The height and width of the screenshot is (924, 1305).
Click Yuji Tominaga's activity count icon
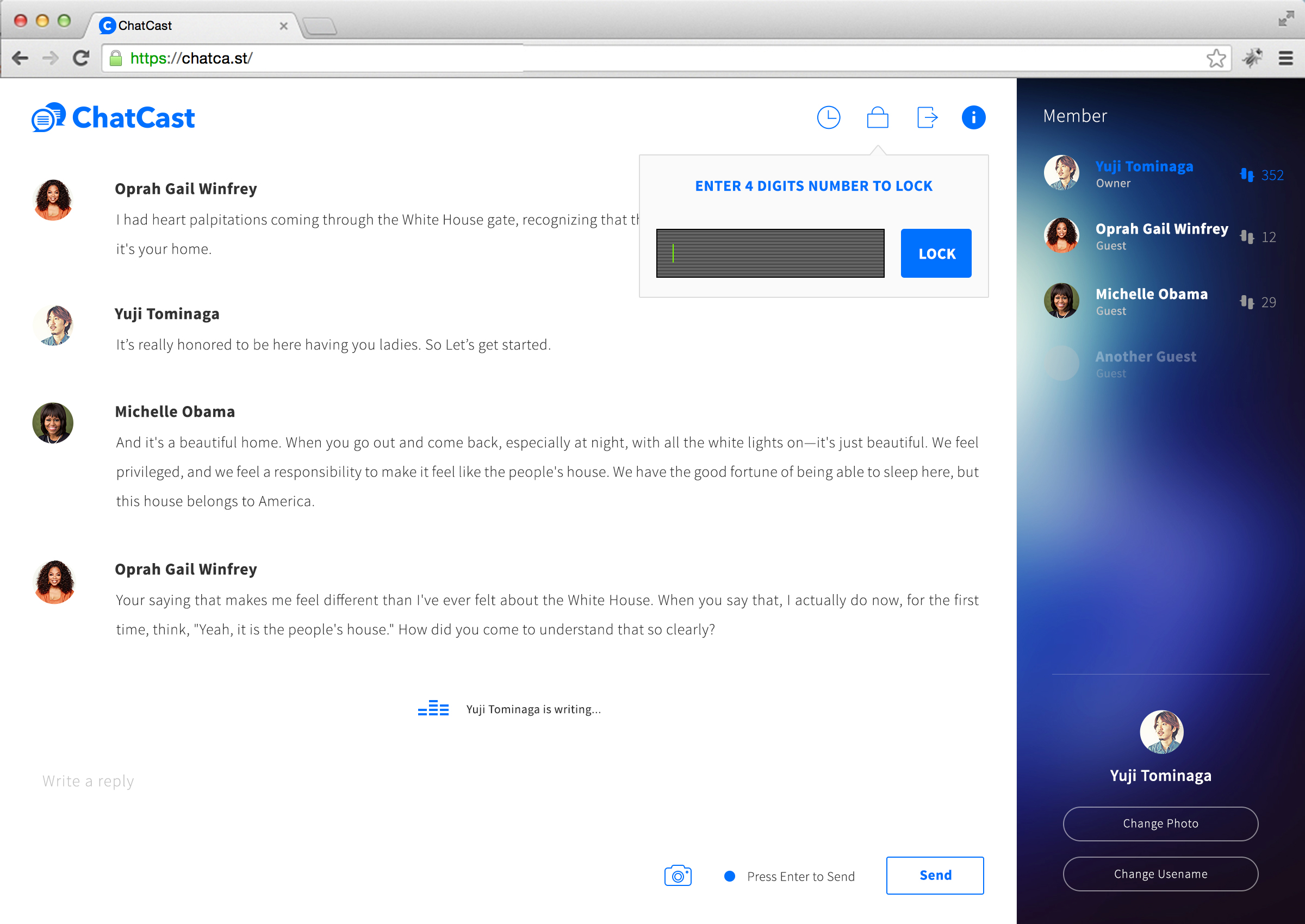pyautogui.click(x=1247, y=174)
